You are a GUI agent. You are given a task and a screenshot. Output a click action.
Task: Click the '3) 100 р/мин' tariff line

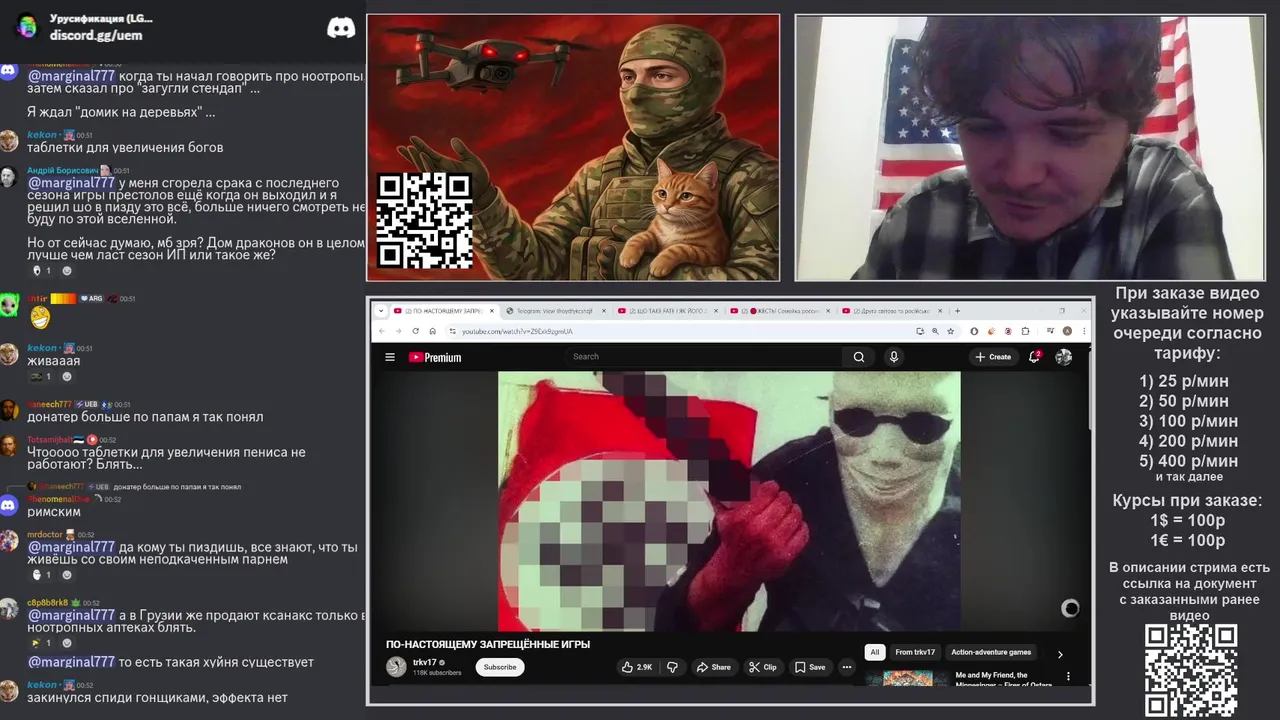click(x=1188, y=421)
